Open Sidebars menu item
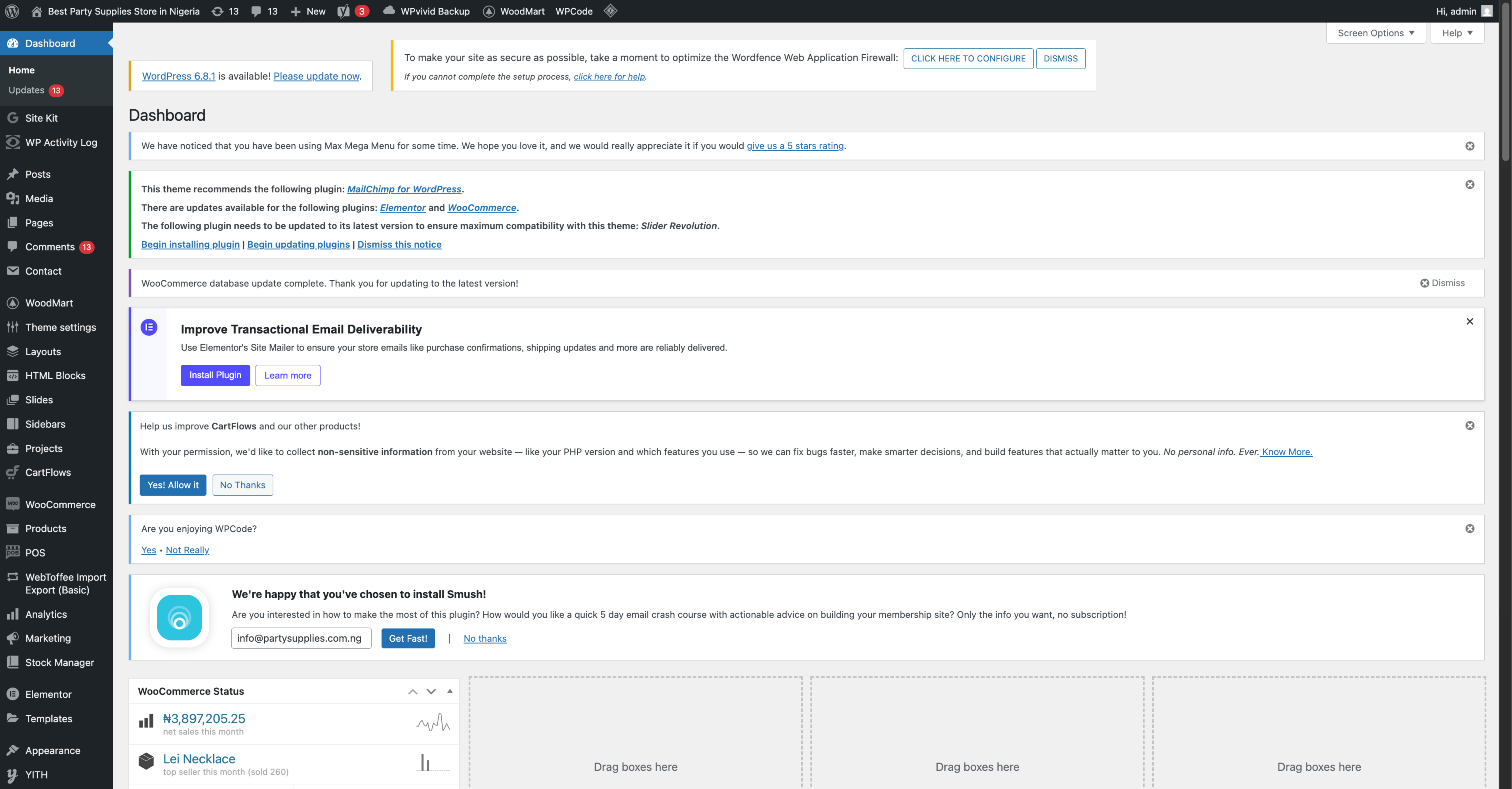The height and width of the screenshot is (789, 1512). click(x=56, y=424)
